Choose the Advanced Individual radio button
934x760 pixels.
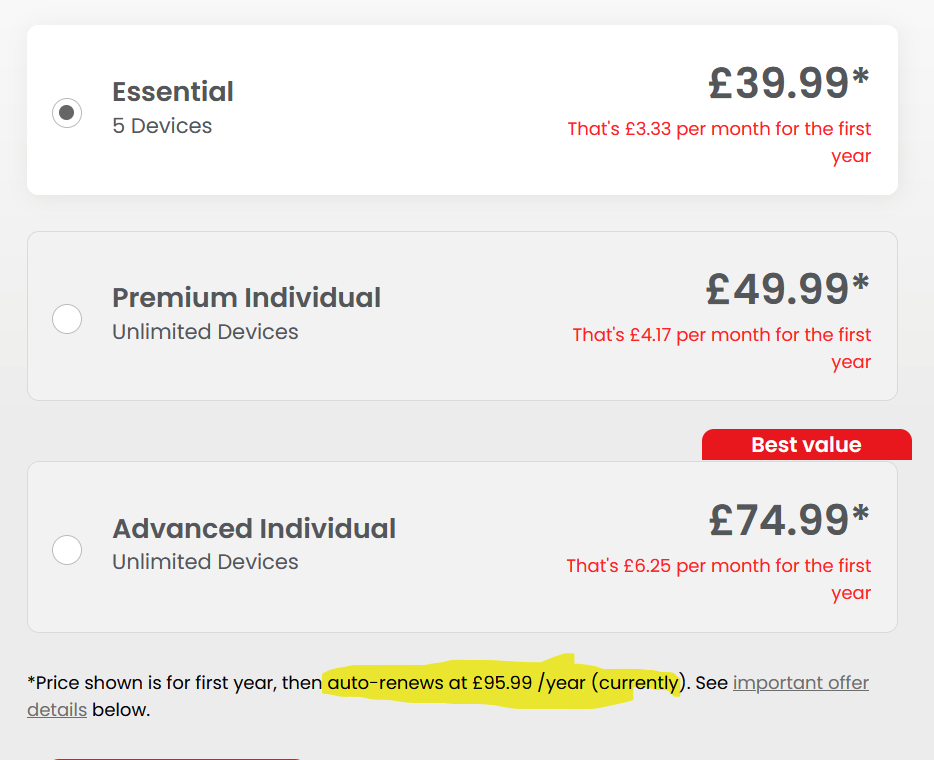pos(67,549)
